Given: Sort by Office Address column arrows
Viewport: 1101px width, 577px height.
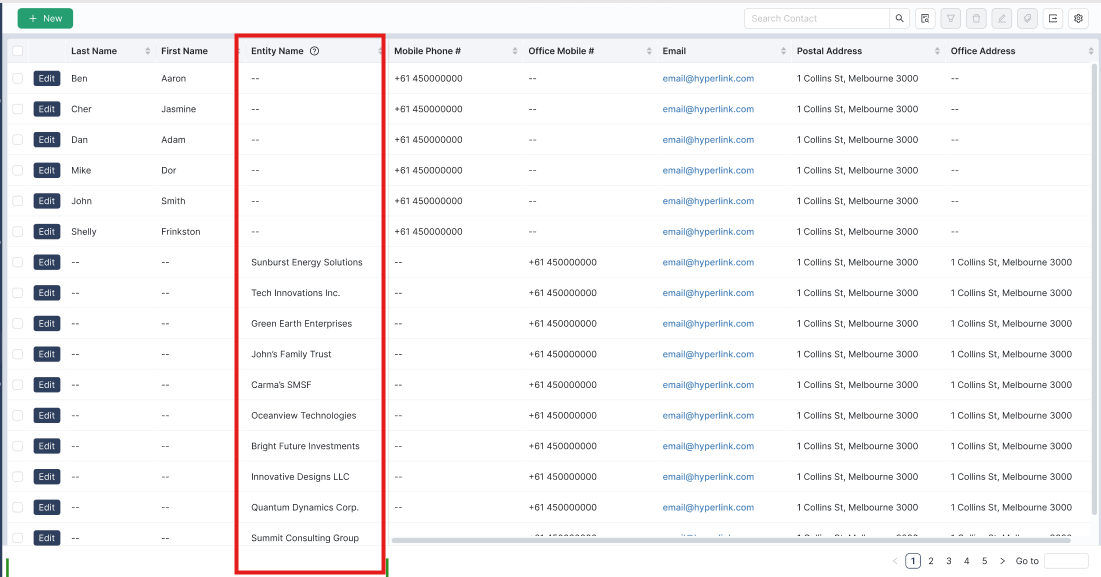Looking at the screenshot, I should coord(1090,51).
